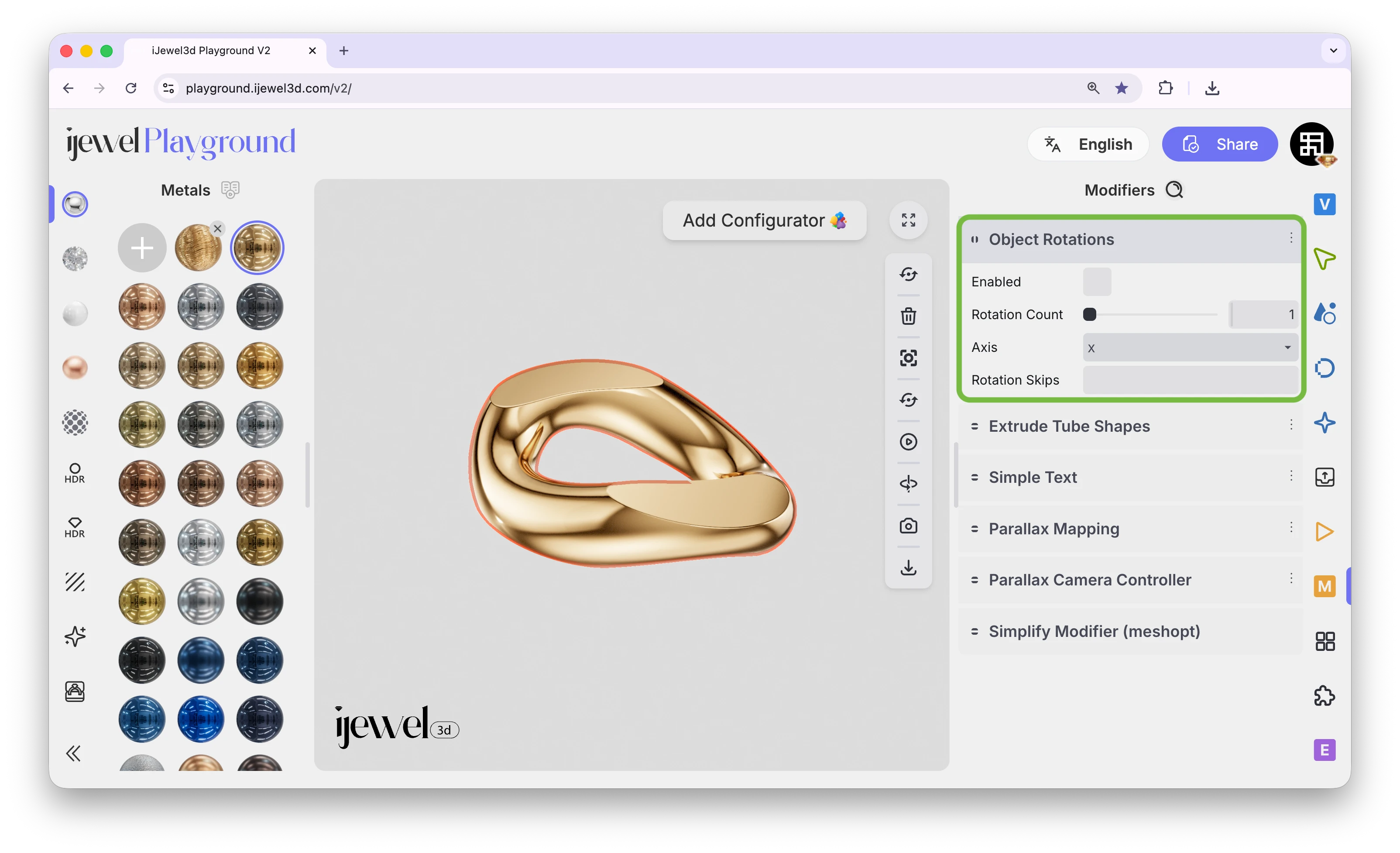This screenshot has height=853, width=1400.
Task: Open the blue V viewer tab
Action: pyautogui.click(x=1324, y=204)
